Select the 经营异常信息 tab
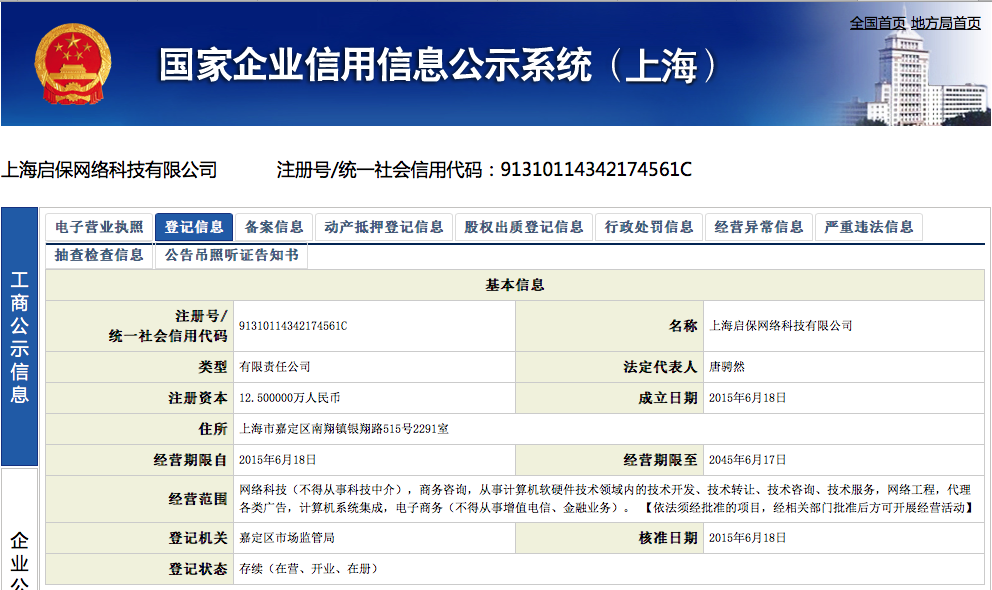 (759, 227)
